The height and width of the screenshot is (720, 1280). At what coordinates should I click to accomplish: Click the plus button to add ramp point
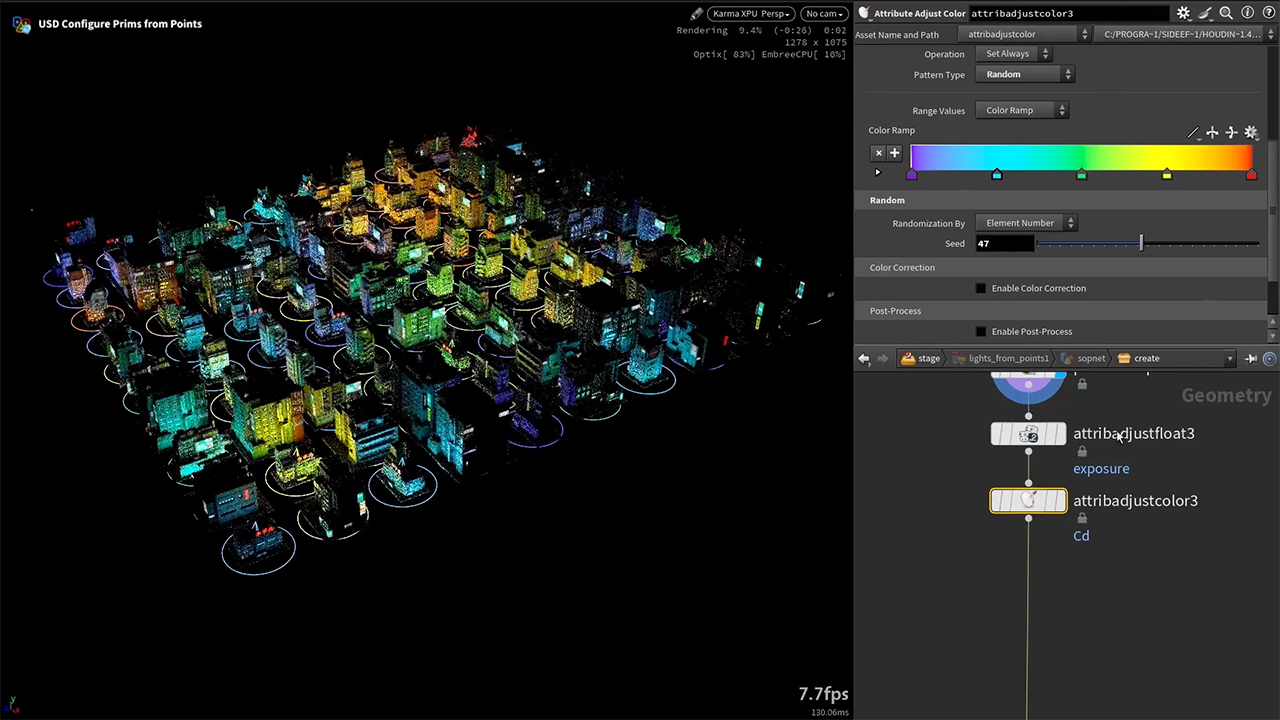(x=895, y=153)
